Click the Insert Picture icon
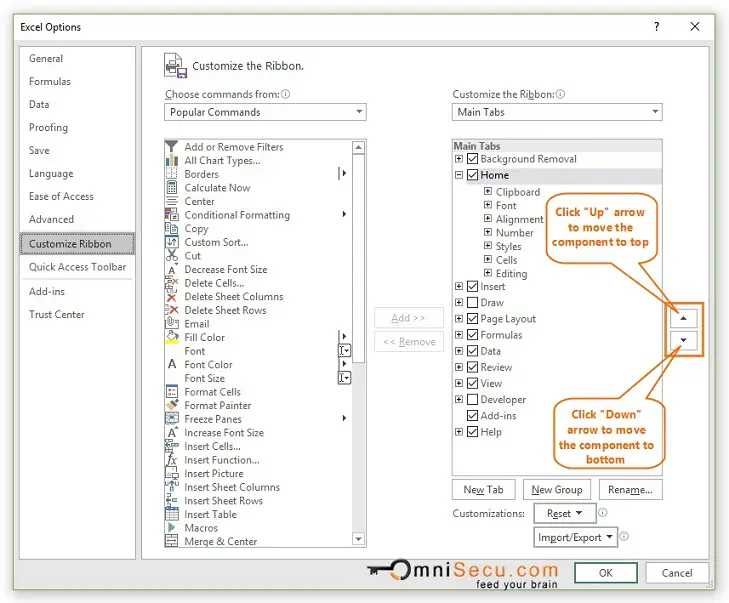 coord(172,473)
